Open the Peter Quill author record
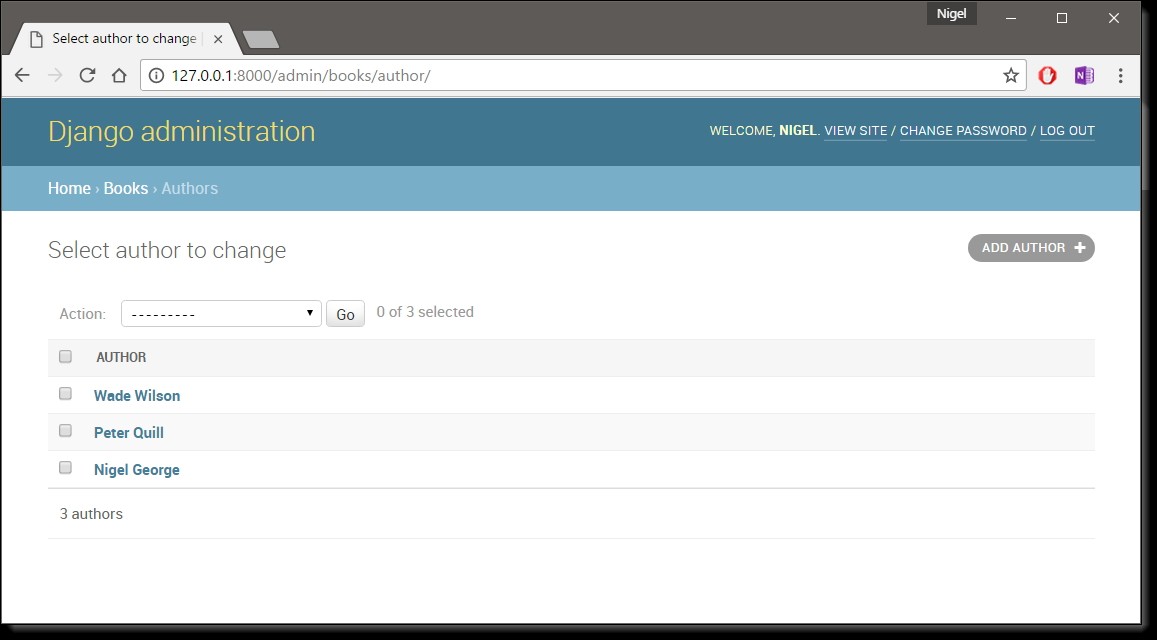The image size is (1157, 640). pos(128,433)
